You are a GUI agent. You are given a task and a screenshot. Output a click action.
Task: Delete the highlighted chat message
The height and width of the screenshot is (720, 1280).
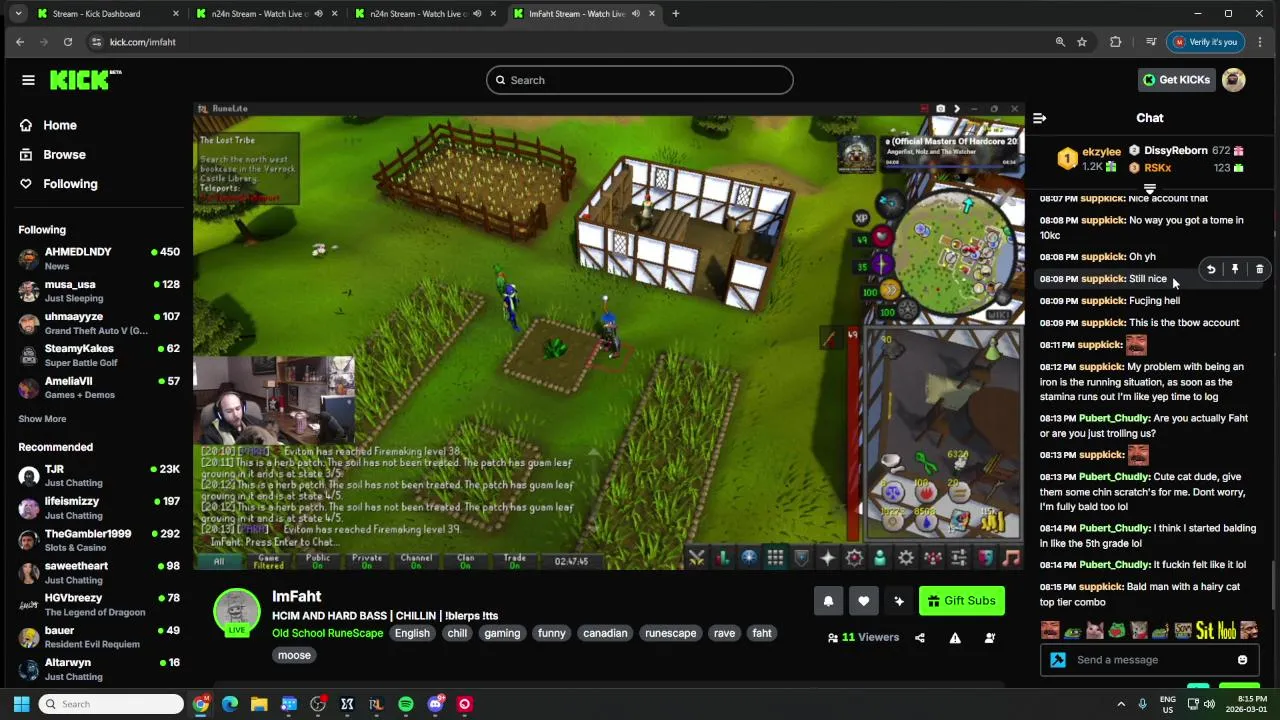[1259, 269]
